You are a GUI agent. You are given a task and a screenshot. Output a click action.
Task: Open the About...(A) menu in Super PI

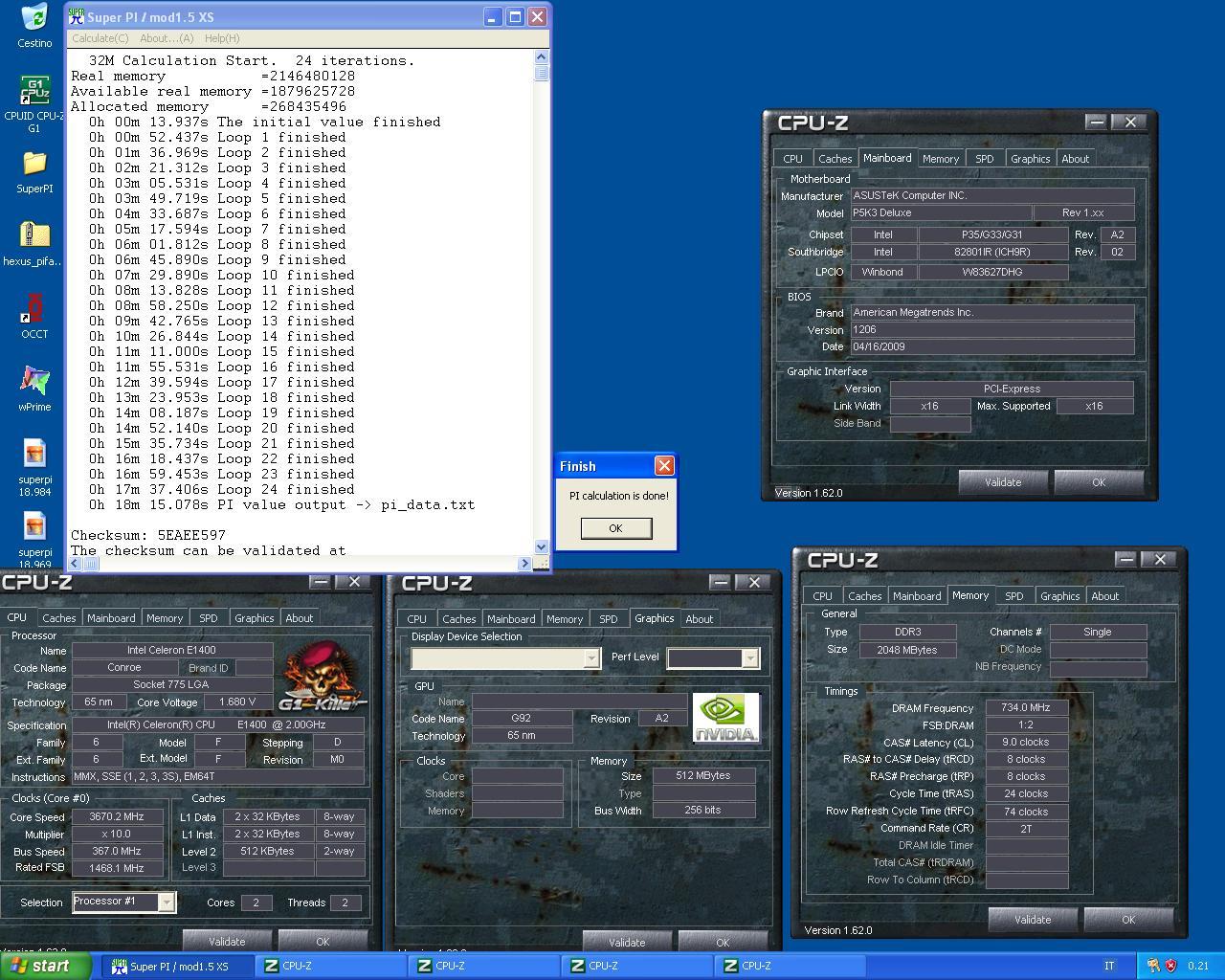click(167, 38)
